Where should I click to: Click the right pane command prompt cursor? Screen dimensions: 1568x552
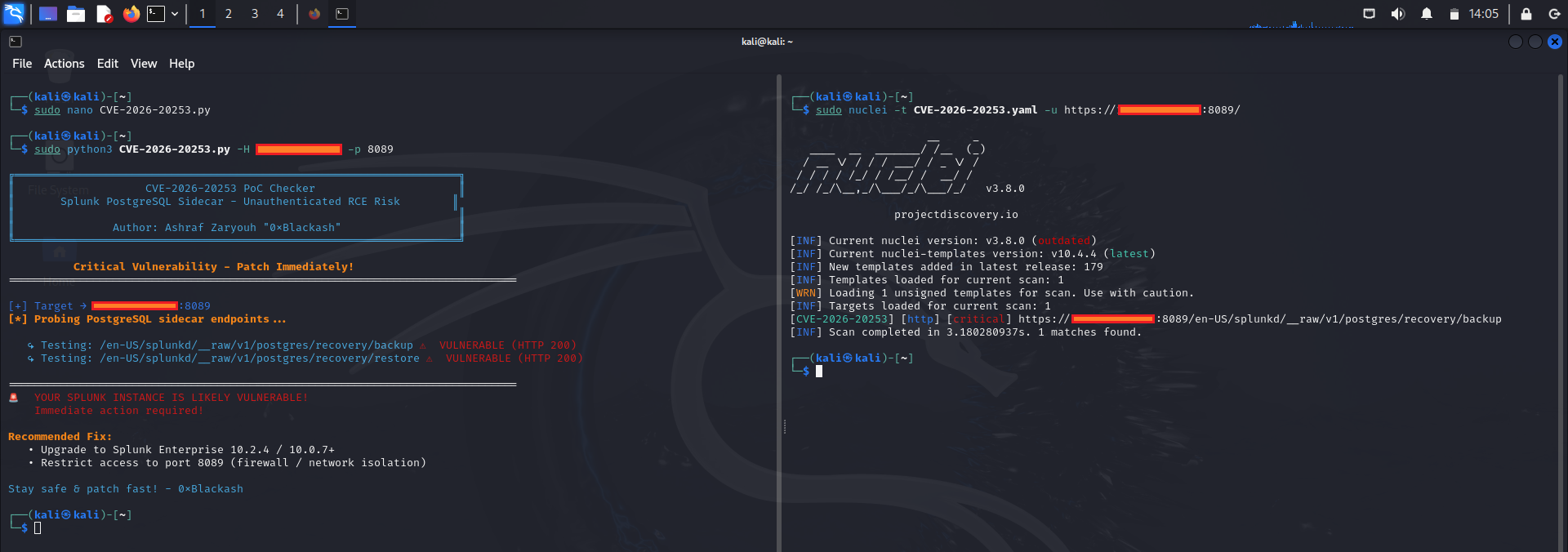click(x=819, y=372)
